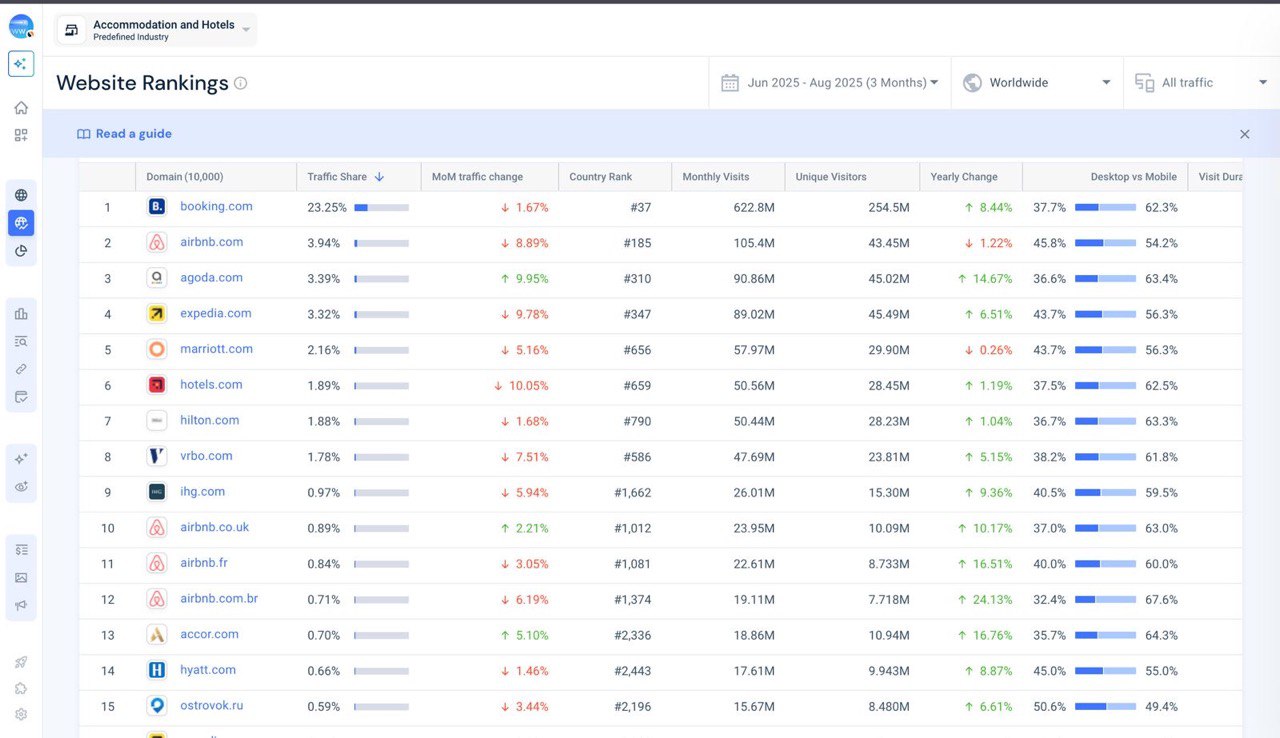Open the eye with plus icon in sidebar

tap(21, 487)
